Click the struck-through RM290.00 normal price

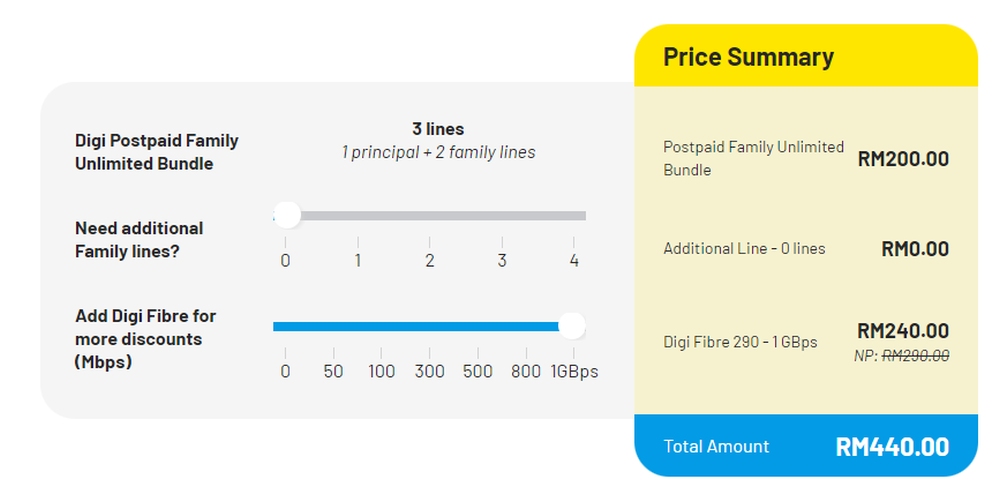click(915, 355)
